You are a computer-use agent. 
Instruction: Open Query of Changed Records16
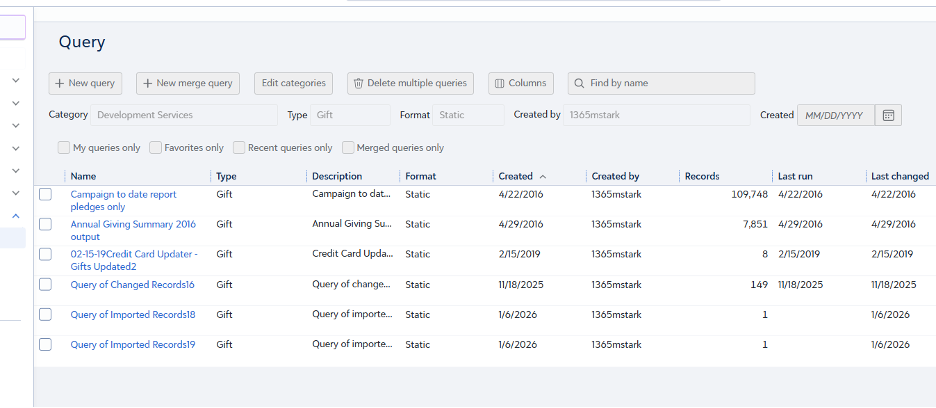click(133, 284)
